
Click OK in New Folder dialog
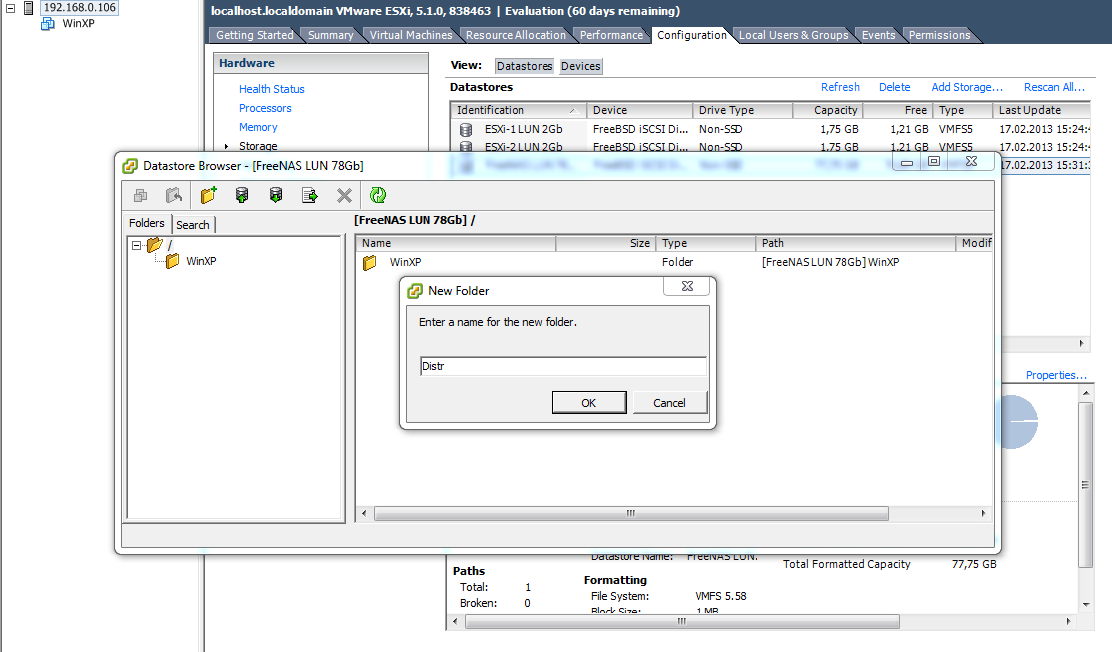tap(589, 402)
